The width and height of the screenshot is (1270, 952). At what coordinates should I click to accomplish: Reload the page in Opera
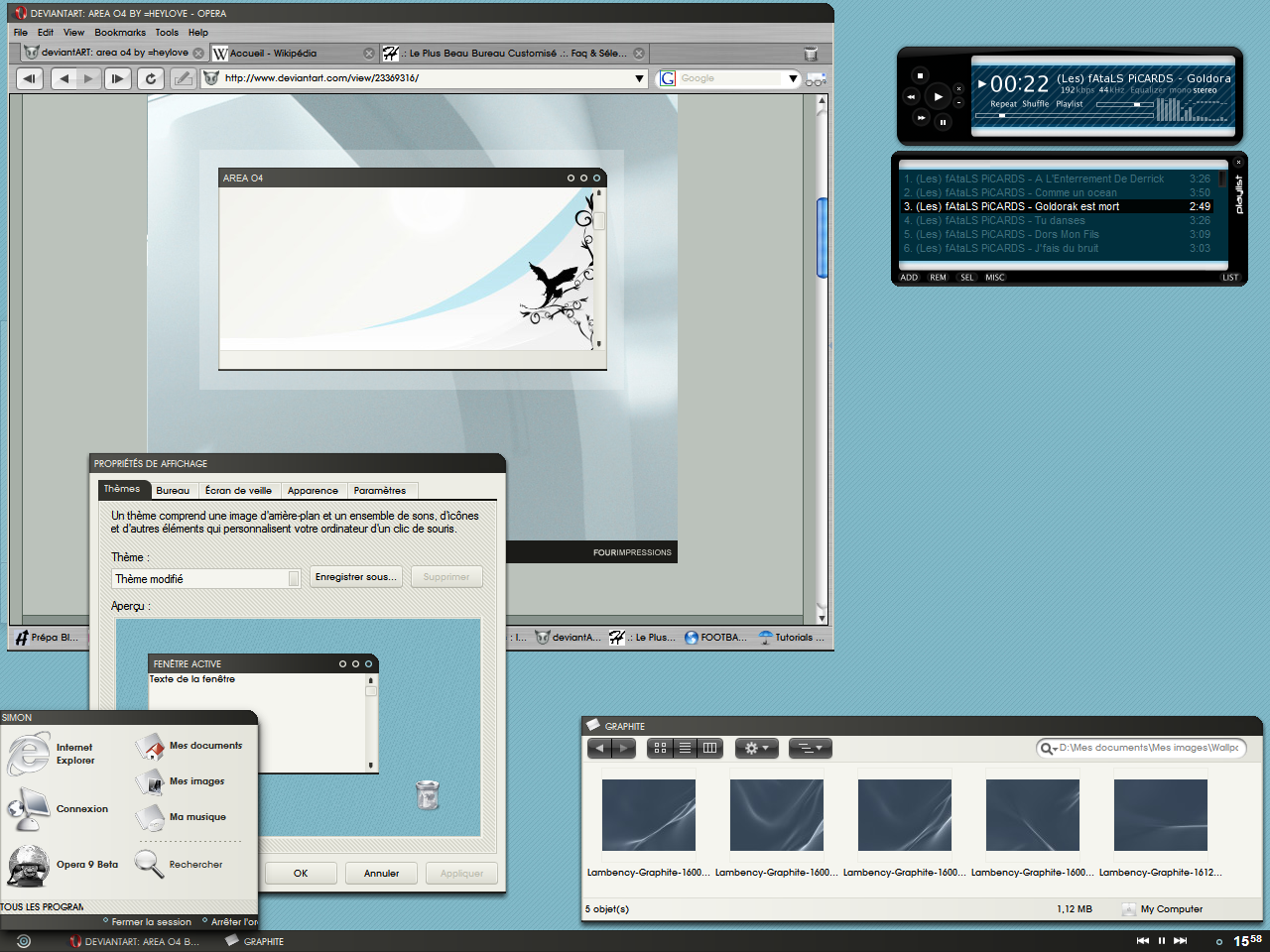[x=151, y=79]
